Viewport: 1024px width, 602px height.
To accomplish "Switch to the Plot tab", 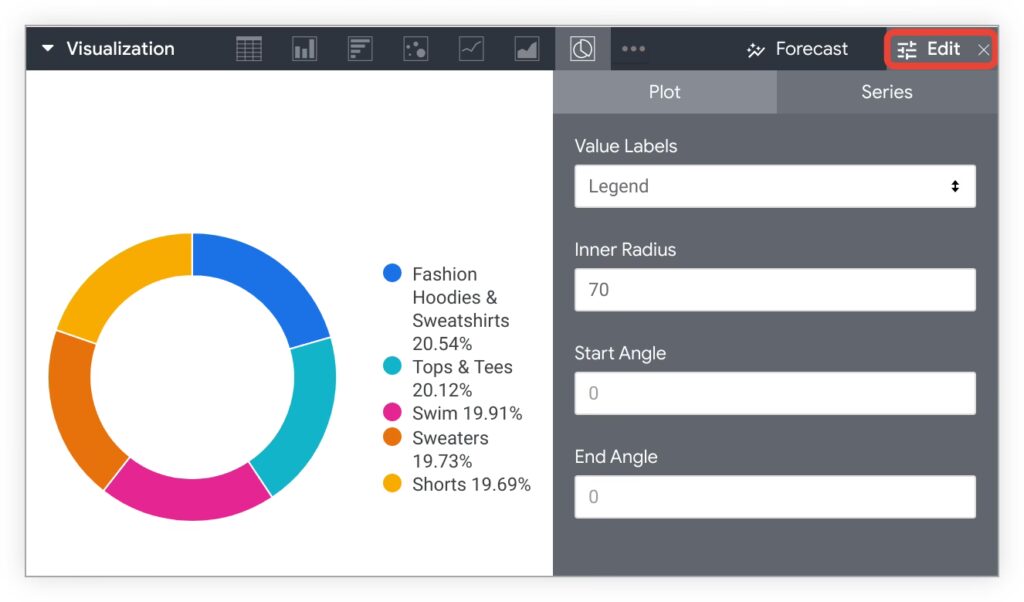I will (664, 92).
